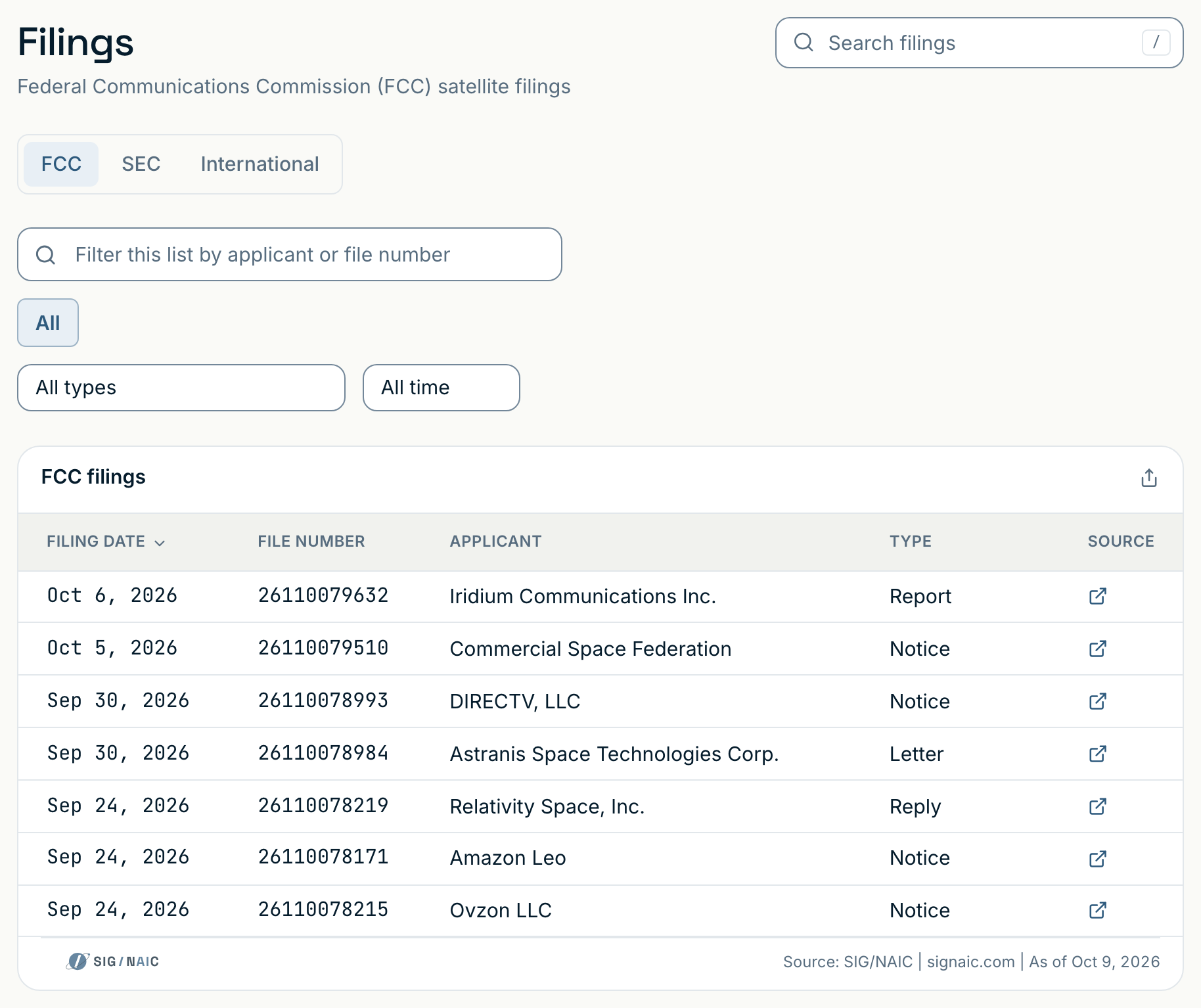Open source link for Relativity Space filing
Image resolution: width=1201 pixels, height=1008 pixels.
click(1097, 806)
